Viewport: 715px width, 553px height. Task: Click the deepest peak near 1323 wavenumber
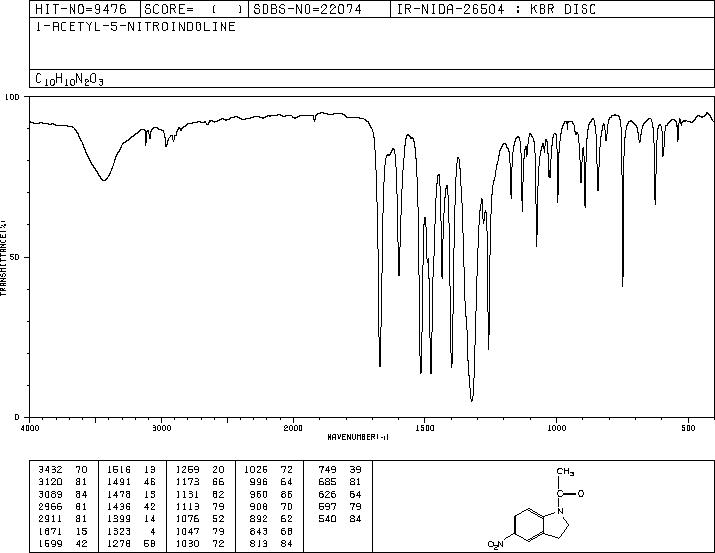(471, 400)
